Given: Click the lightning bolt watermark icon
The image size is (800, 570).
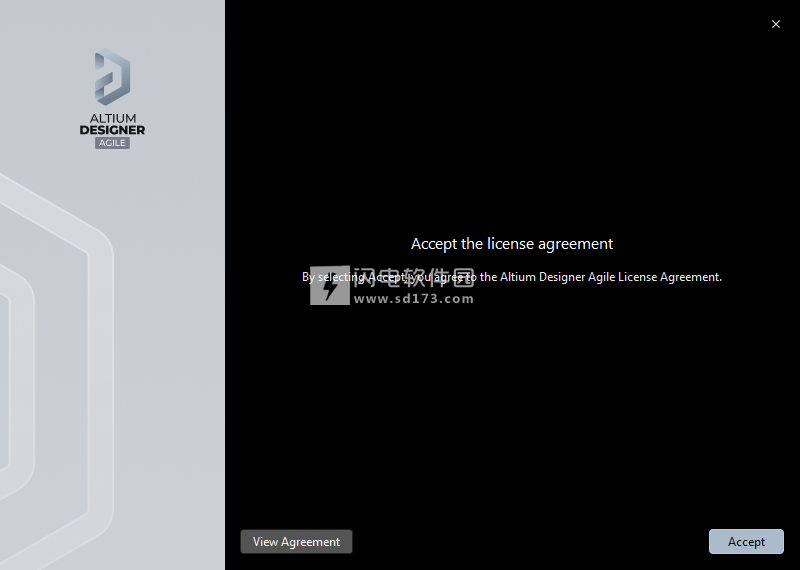Looking at the screenshot, I should pyautogui.click(x=329, y=285).
